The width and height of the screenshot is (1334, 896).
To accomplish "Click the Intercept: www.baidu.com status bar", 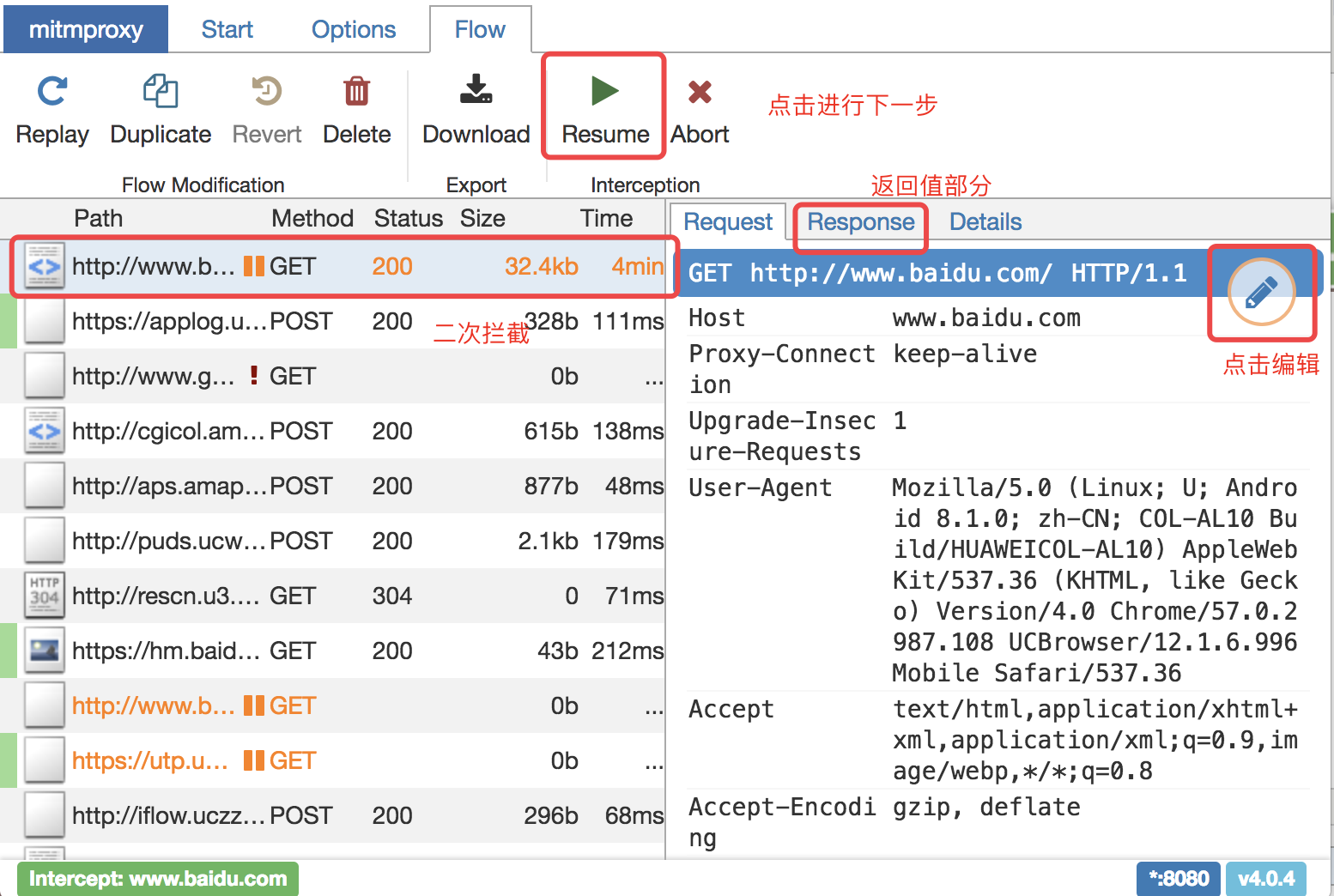I will (158, 878).
